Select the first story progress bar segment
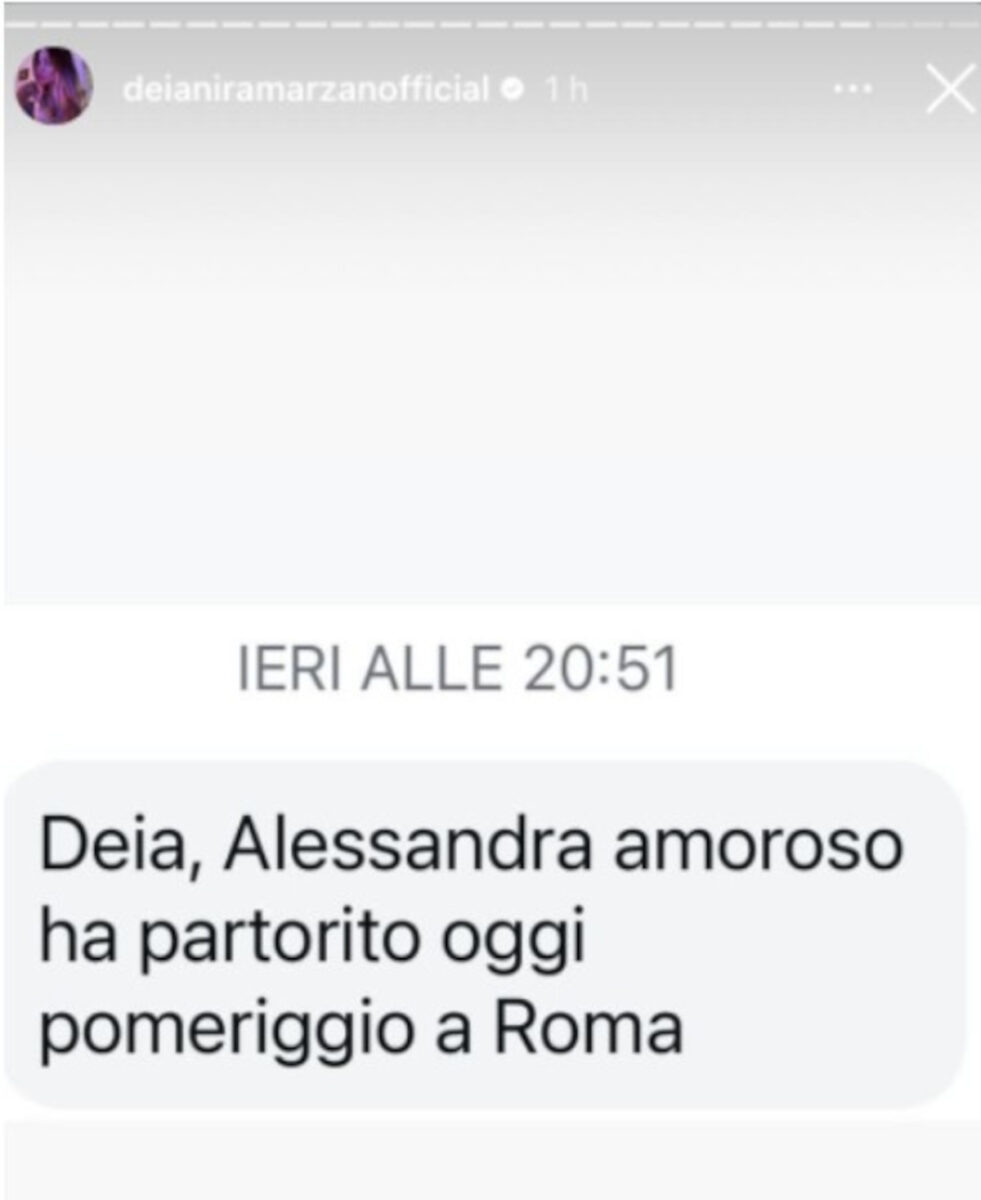981x1200 pixels. 22,22
